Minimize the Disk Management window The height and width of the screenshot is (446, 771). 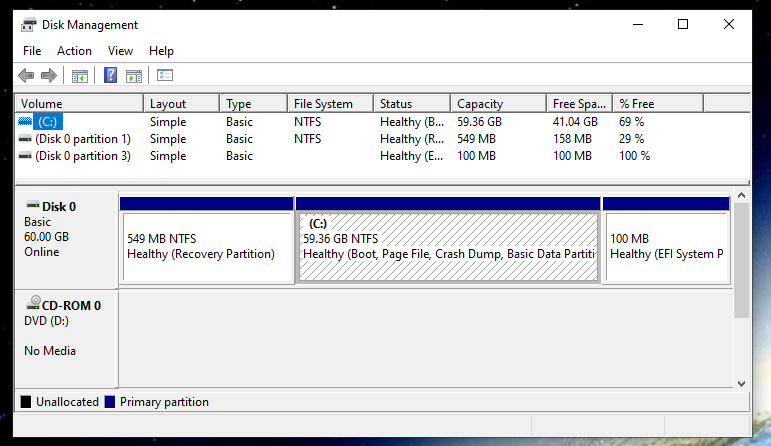638,24
